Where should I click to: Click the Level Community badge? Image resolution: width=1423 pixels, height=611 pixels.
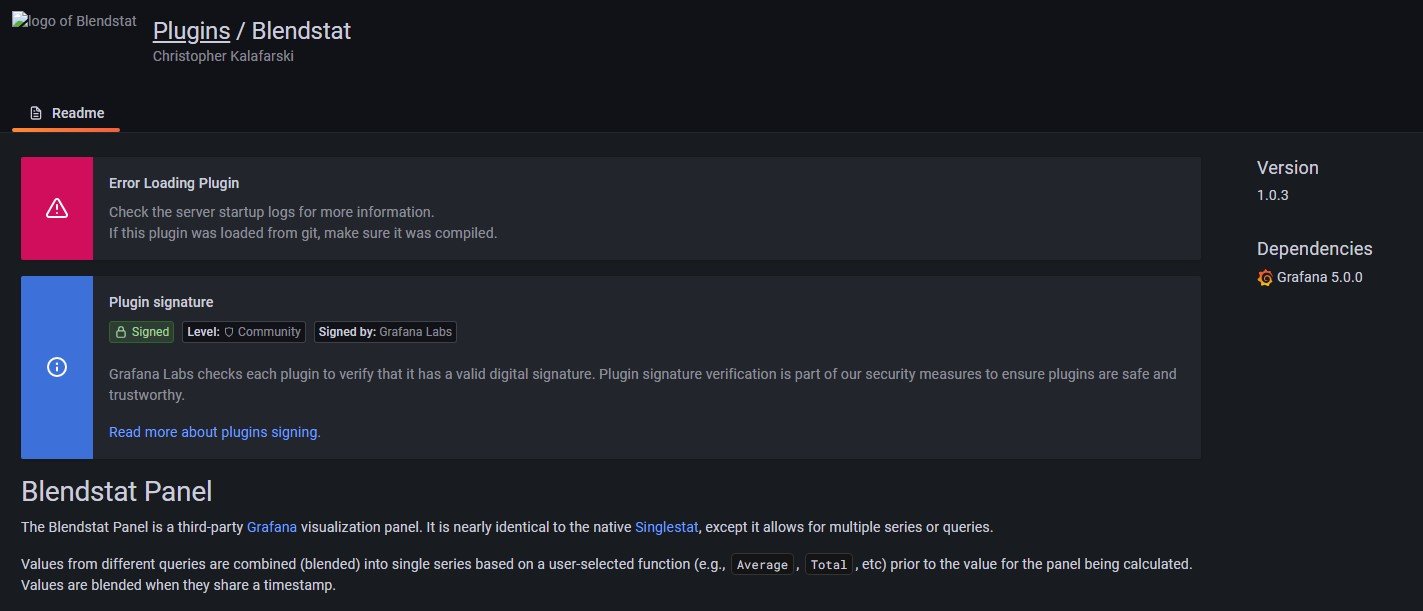(244, 332)
